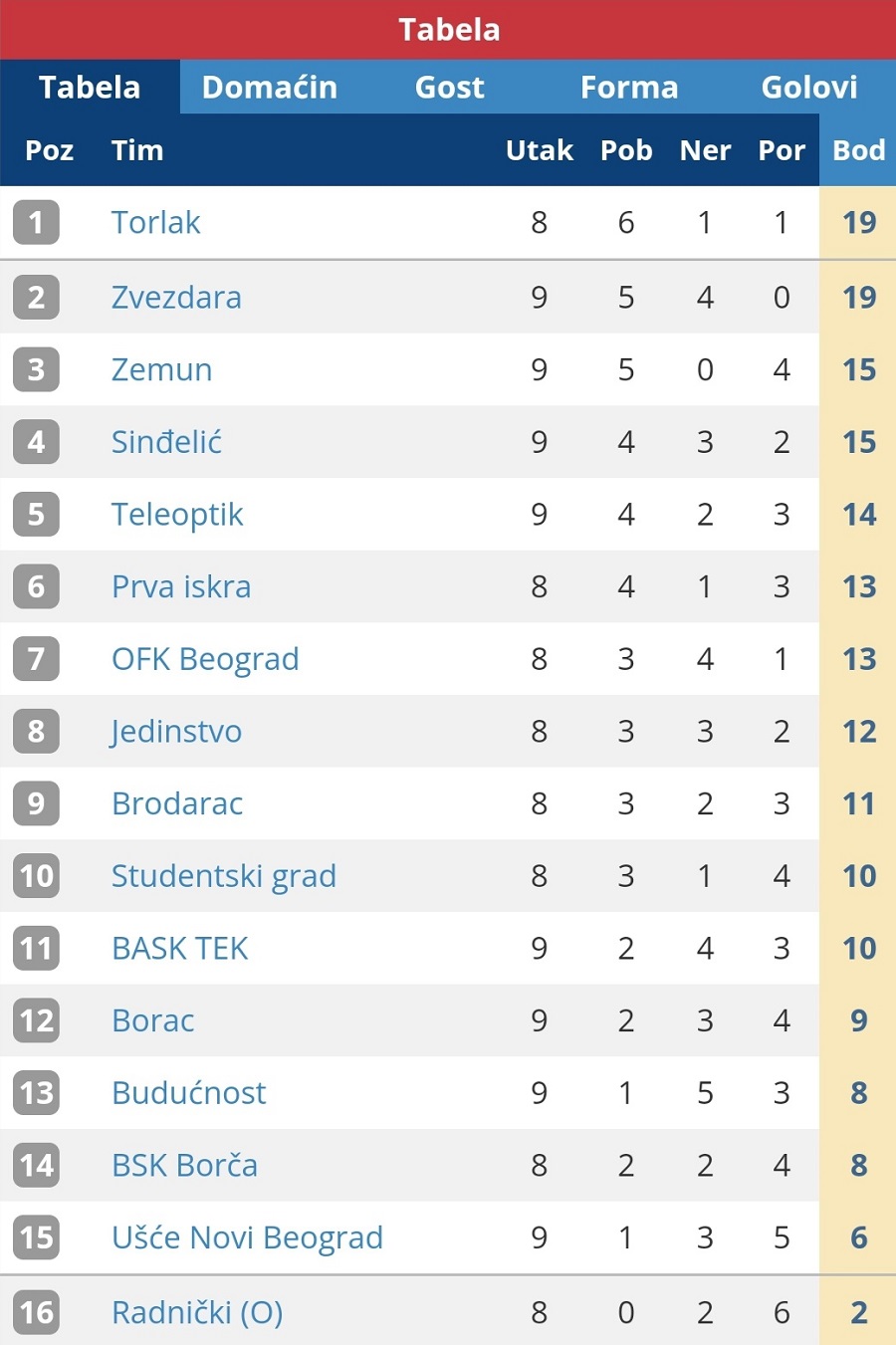Click the red Tabela title bar
This screenshot has height=1345, width=896.
448,30
